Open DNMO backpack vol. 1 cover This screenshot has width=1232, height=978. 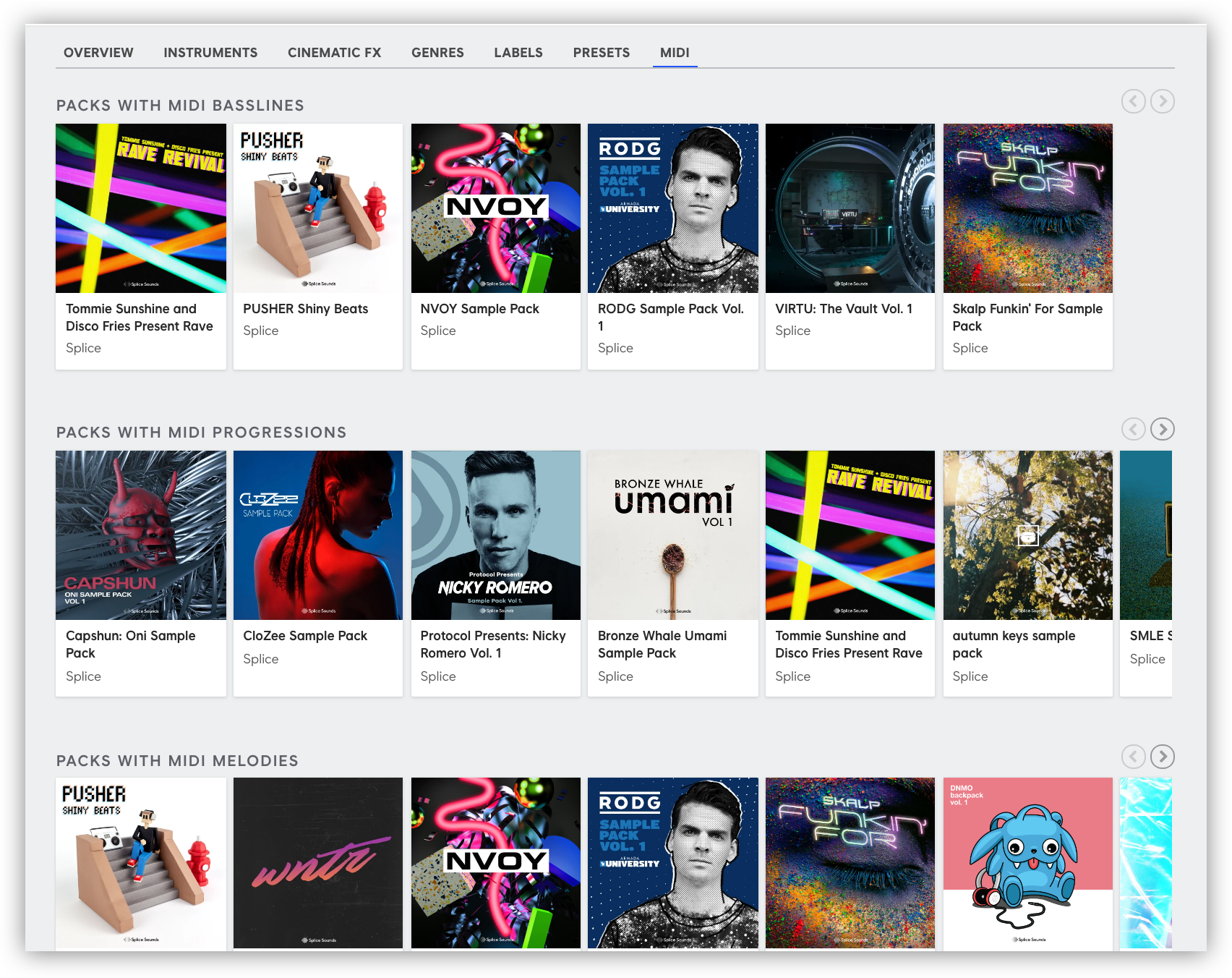[x=1028, y=863]
